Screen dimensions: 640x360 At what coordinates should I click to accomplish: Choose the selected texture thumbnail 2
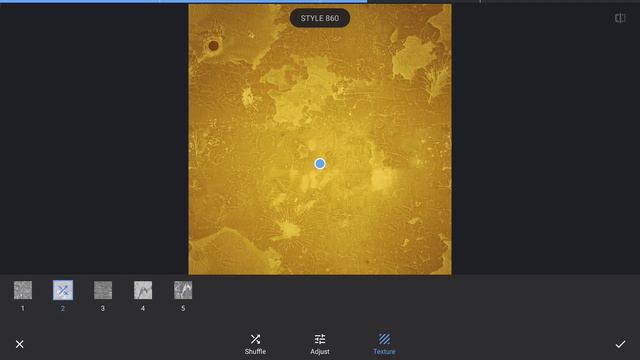point(63,290)
